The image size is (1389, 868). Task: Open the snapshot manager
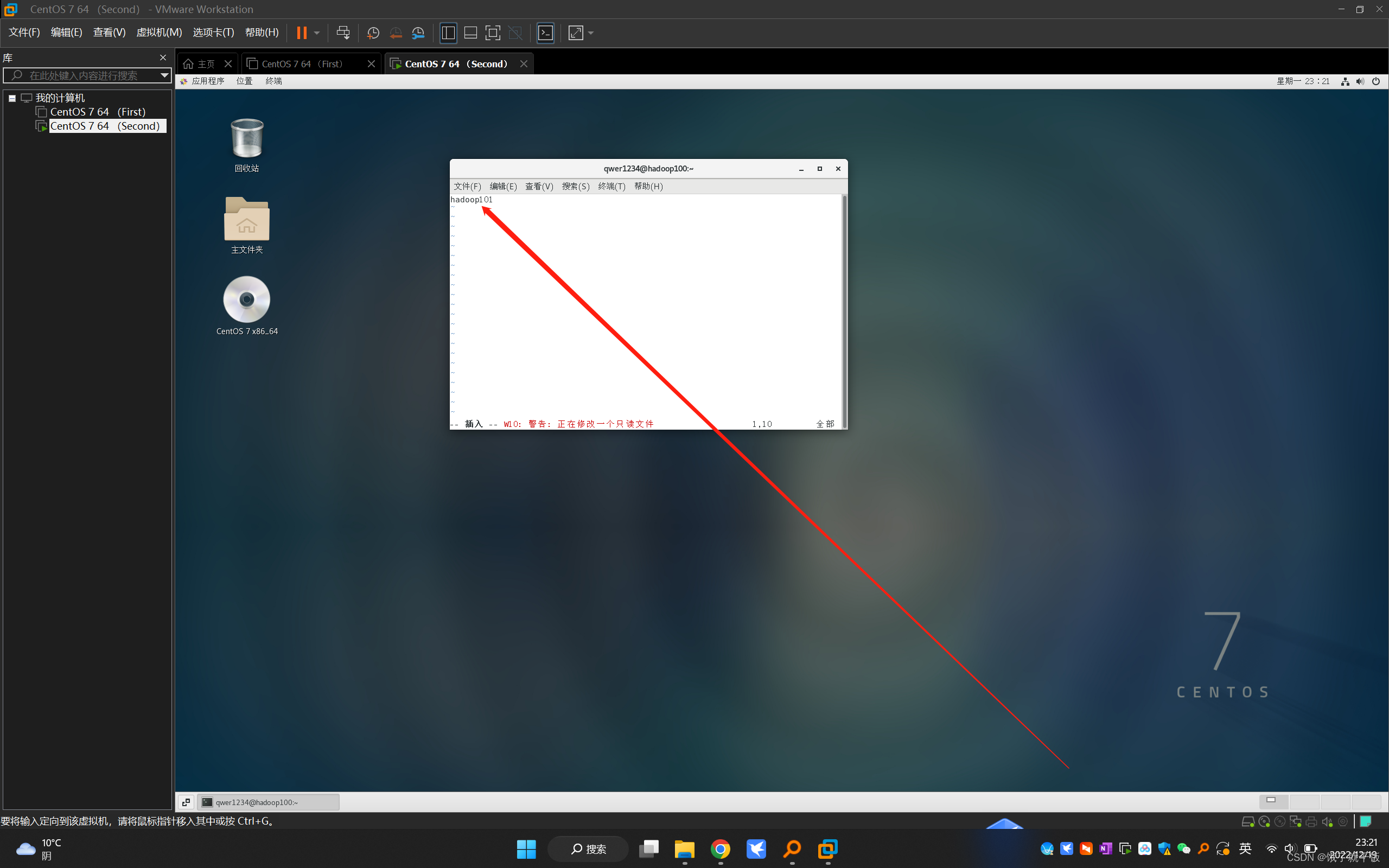418,33
